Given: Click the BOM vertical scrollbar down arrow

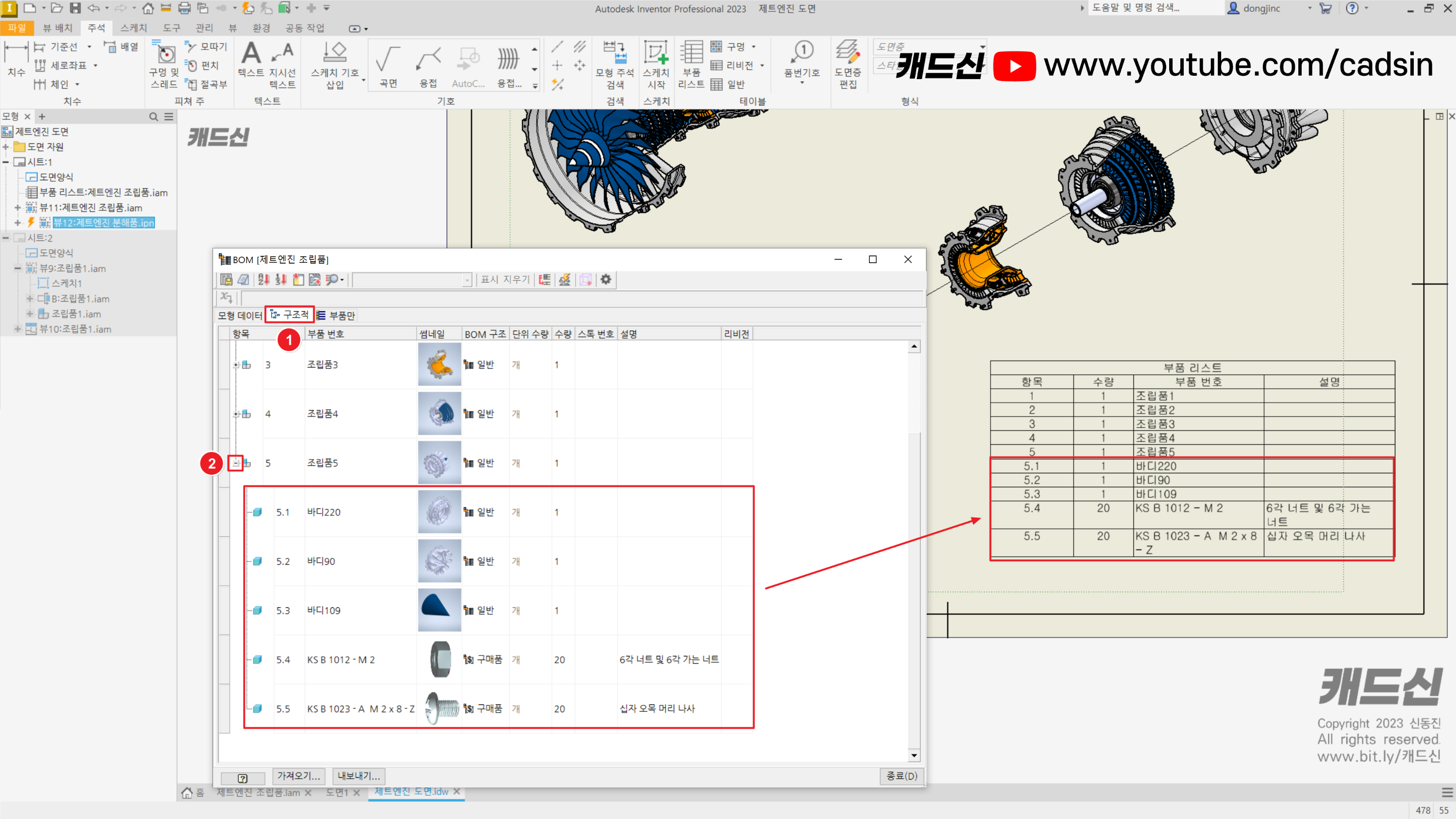Looking at the screenshot, I should (914, 755).
